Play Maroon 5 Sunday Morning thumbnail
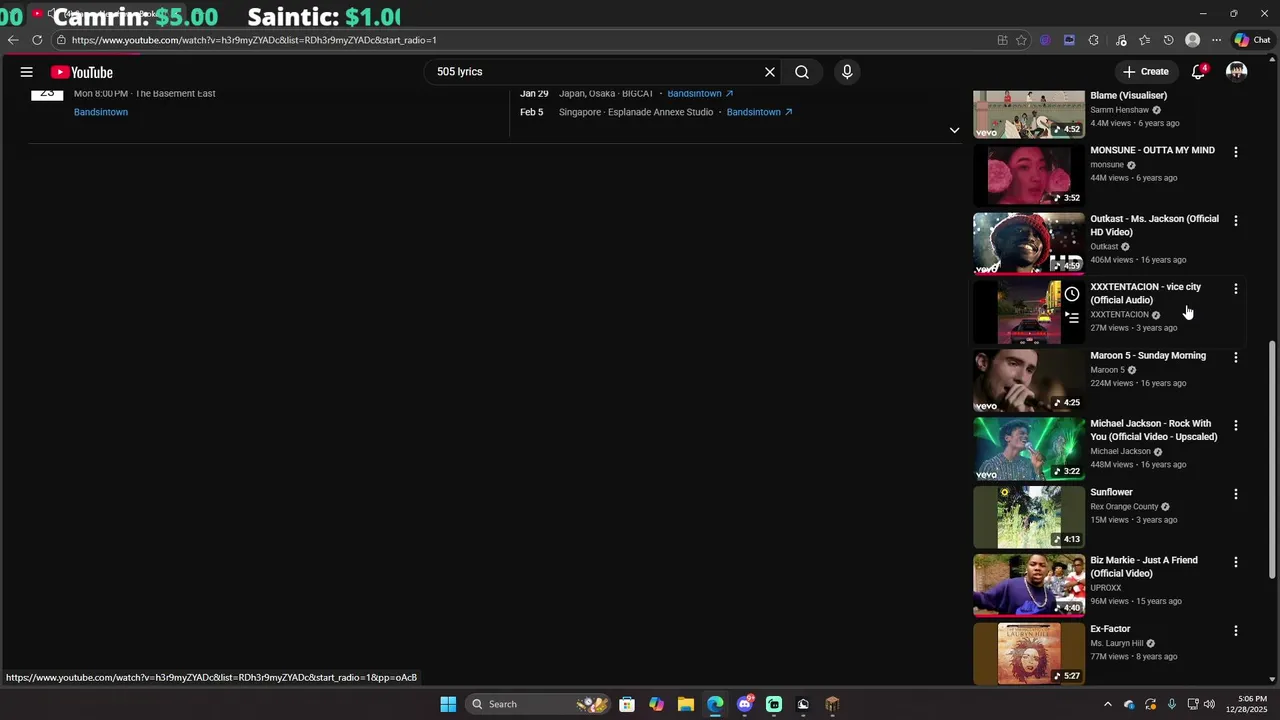This screenshot has height=720, width=1280. click(1029, 380)
